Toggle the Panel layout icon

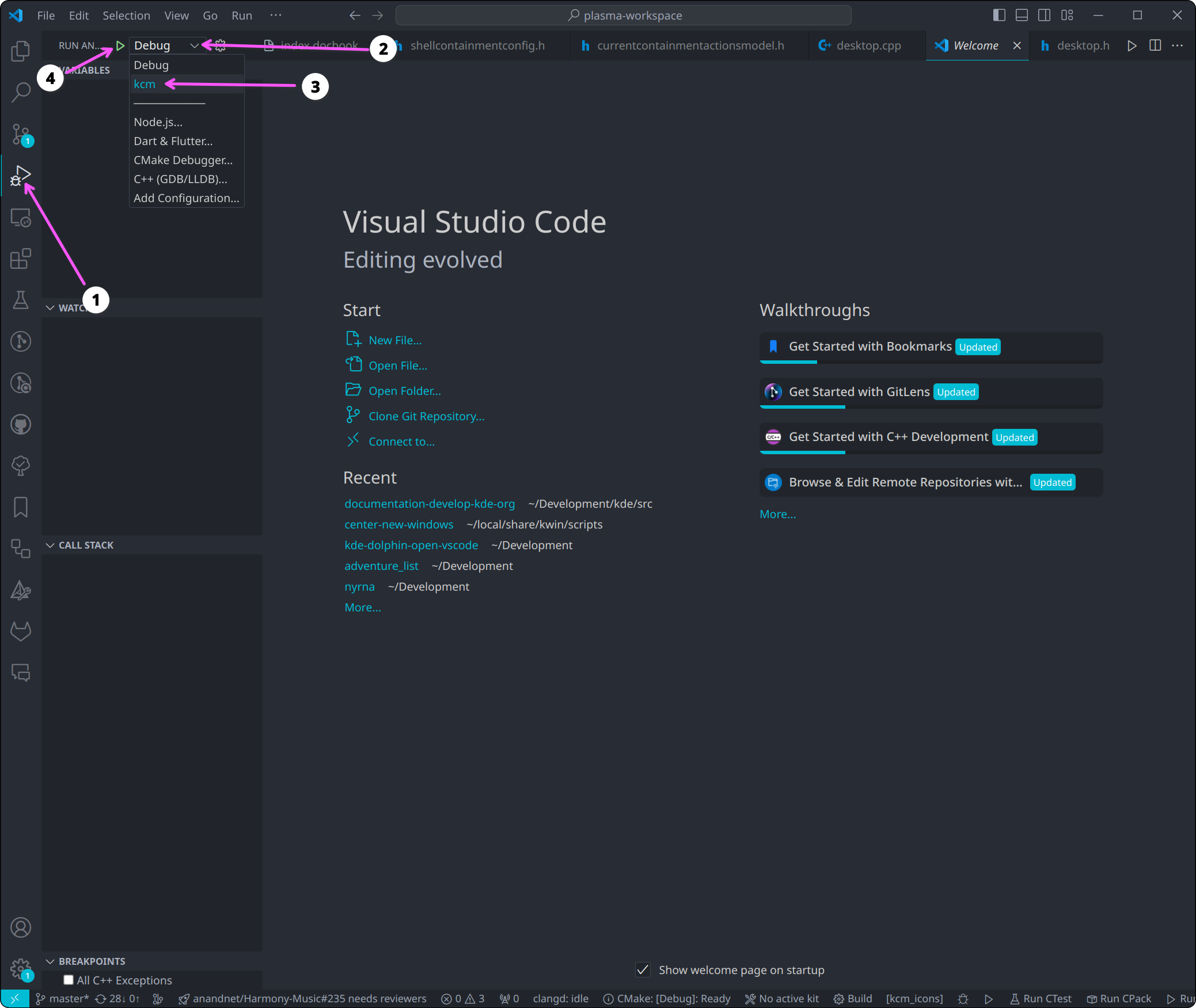[1022, 16]
